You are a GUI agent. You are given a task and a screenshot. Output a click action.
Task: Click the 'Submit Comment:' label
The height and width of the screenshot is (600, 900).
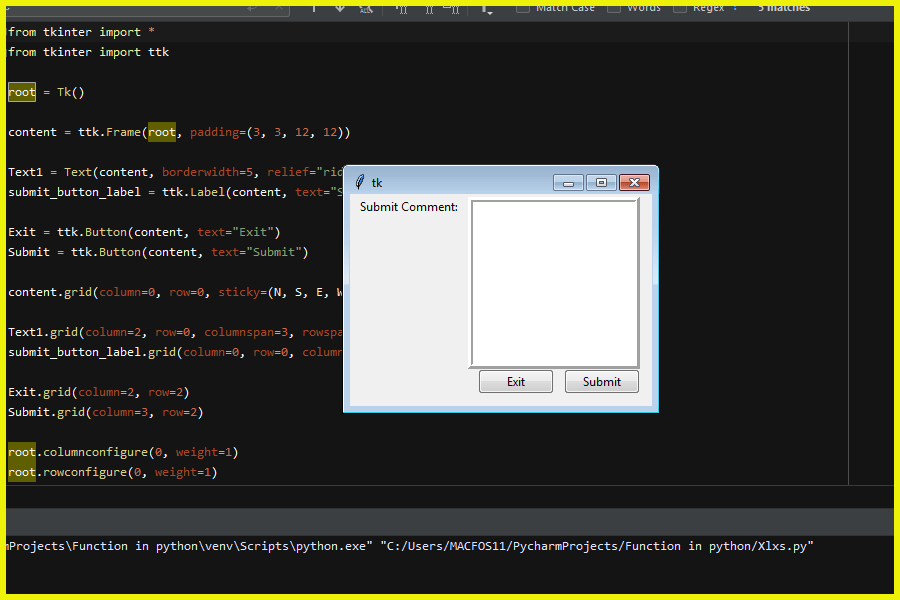[x=409, y=207]
